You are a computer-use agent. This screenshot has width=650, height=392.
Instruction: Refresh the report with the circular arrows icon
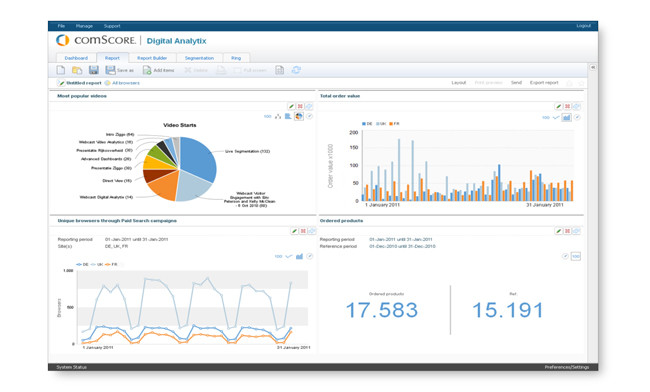[x=296, y=70]
